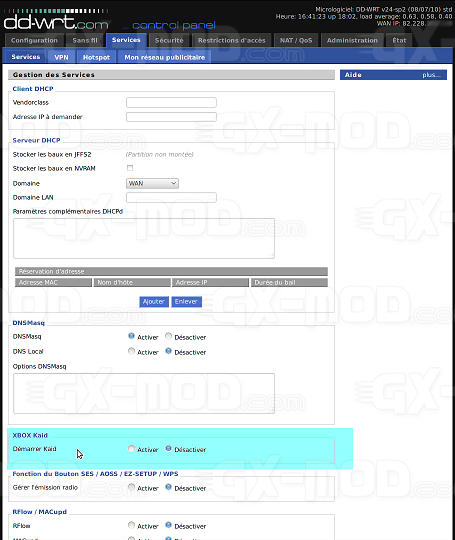Open the Domaine WAN dropdown
Image resolution: width=455 pixels, height=540 pixels.
(x=152, y=183)
